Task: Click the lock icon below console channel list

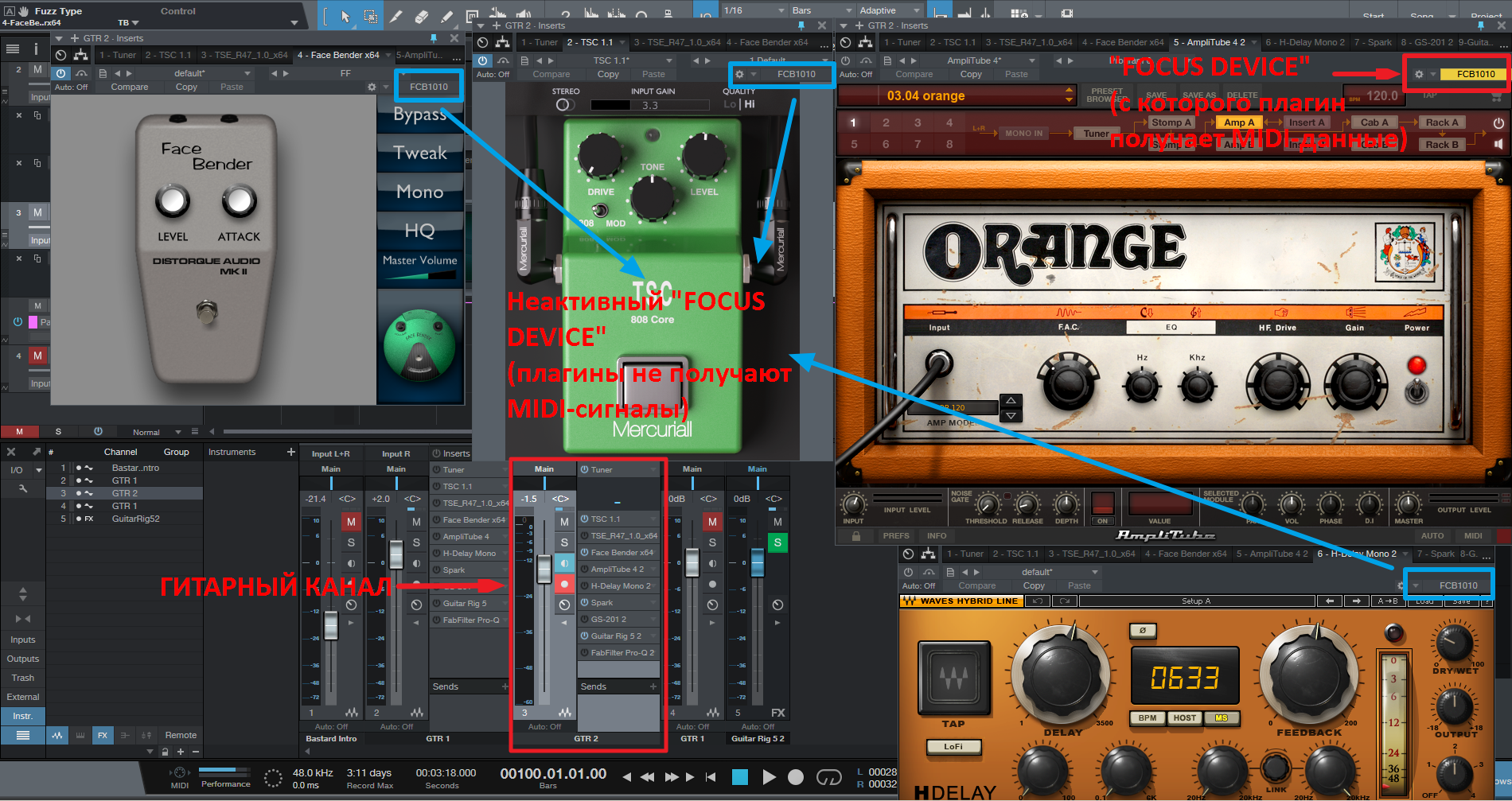Action: (x=165, y=752)
